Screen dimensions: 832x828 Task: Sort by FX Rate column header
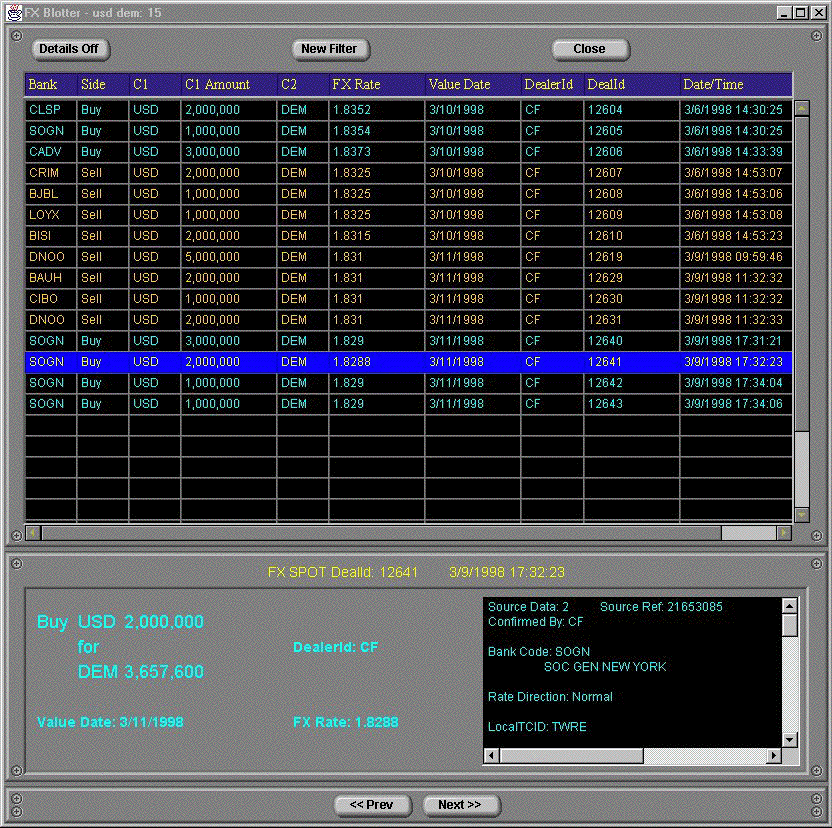[376, 85]
